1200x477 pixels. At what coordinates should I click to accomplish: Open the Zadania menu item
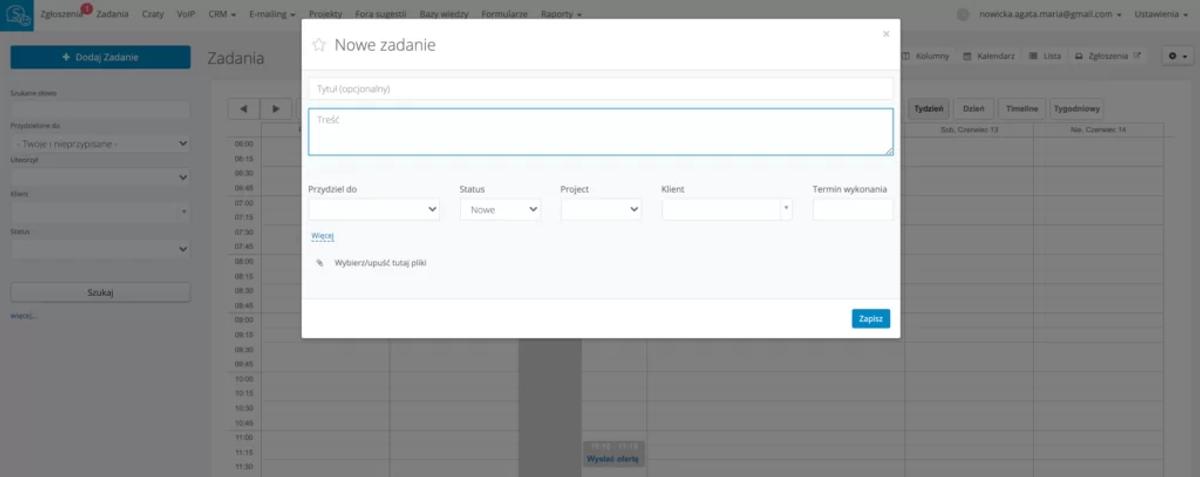click(113, 15)
